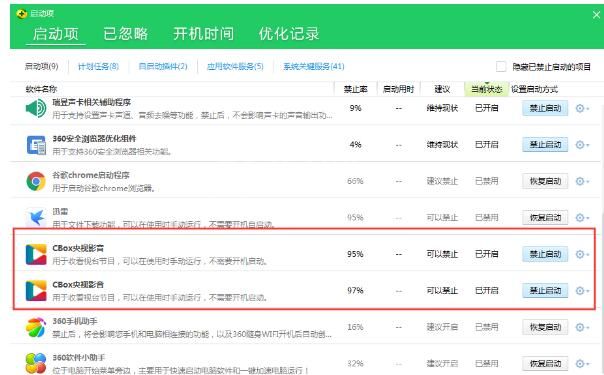The height and width of the screenshot is (375, 604).
Task: Open gear dropdown for CBox央视影音 95% row
Action: (582, 254)
